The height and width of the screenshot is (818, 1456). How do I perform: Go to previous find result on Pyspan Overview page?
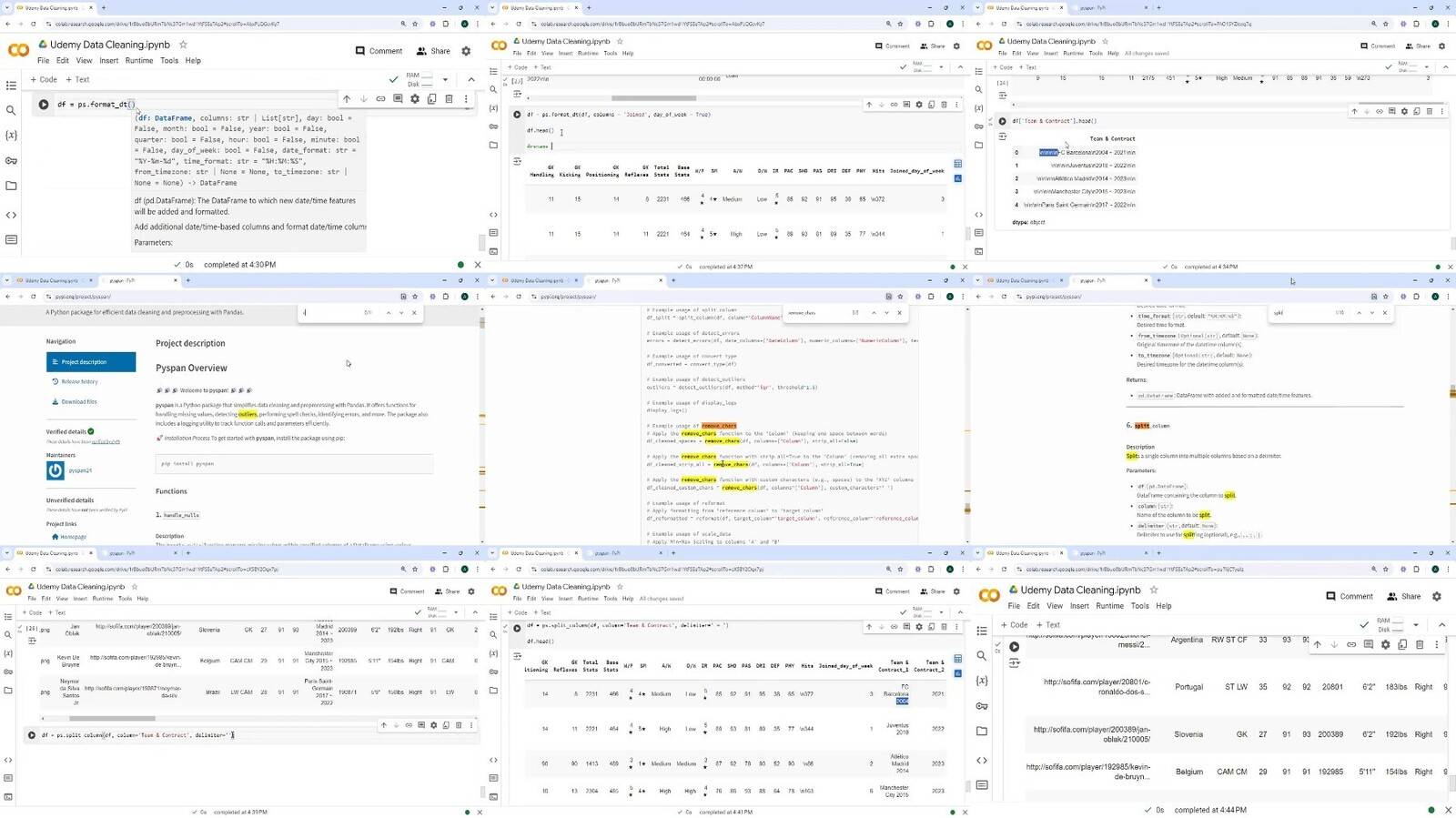pyautogui.click(x=389, y=313)
